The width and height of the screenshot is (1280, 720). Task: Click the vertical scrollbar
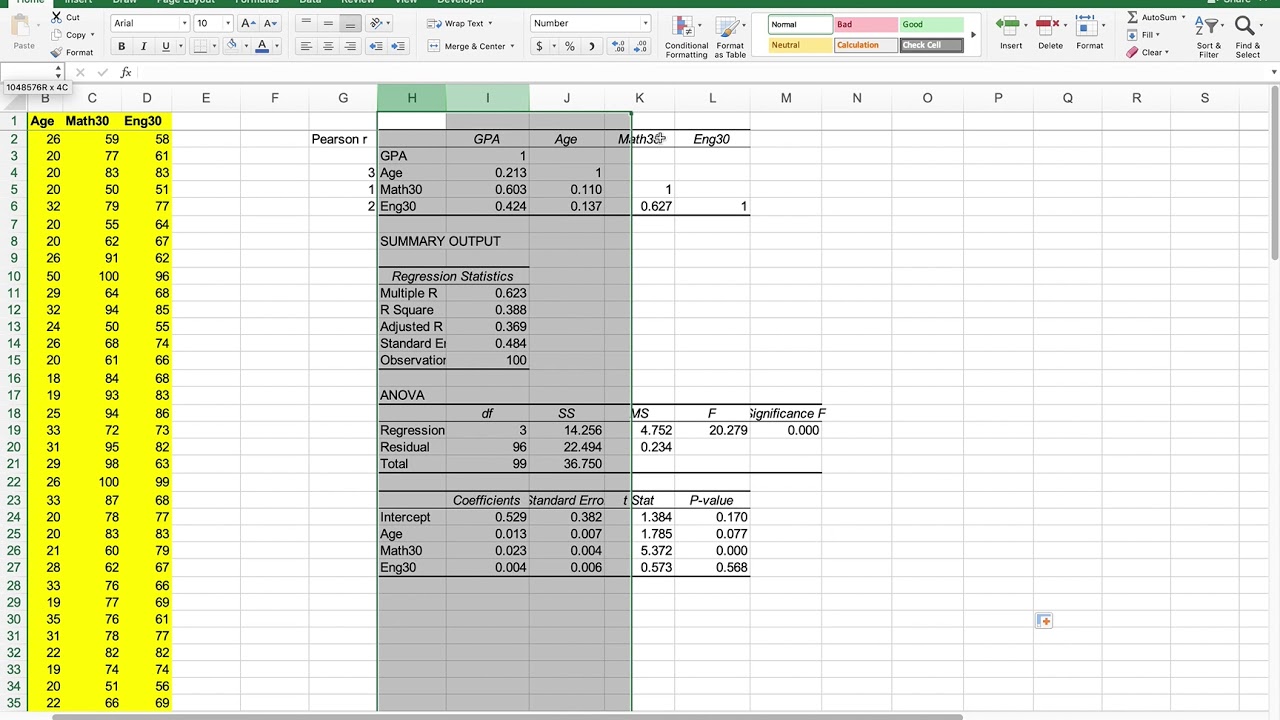tap(1273, 175)
